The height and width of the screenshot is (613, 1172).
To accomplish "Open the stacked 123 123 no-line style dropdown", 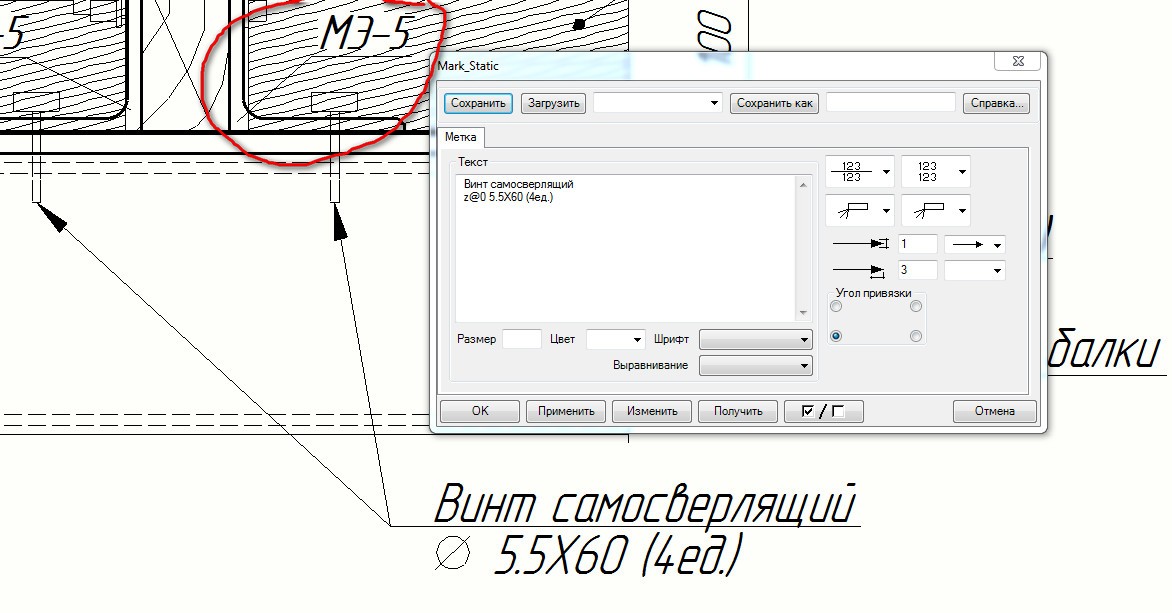I will (936, 172).
